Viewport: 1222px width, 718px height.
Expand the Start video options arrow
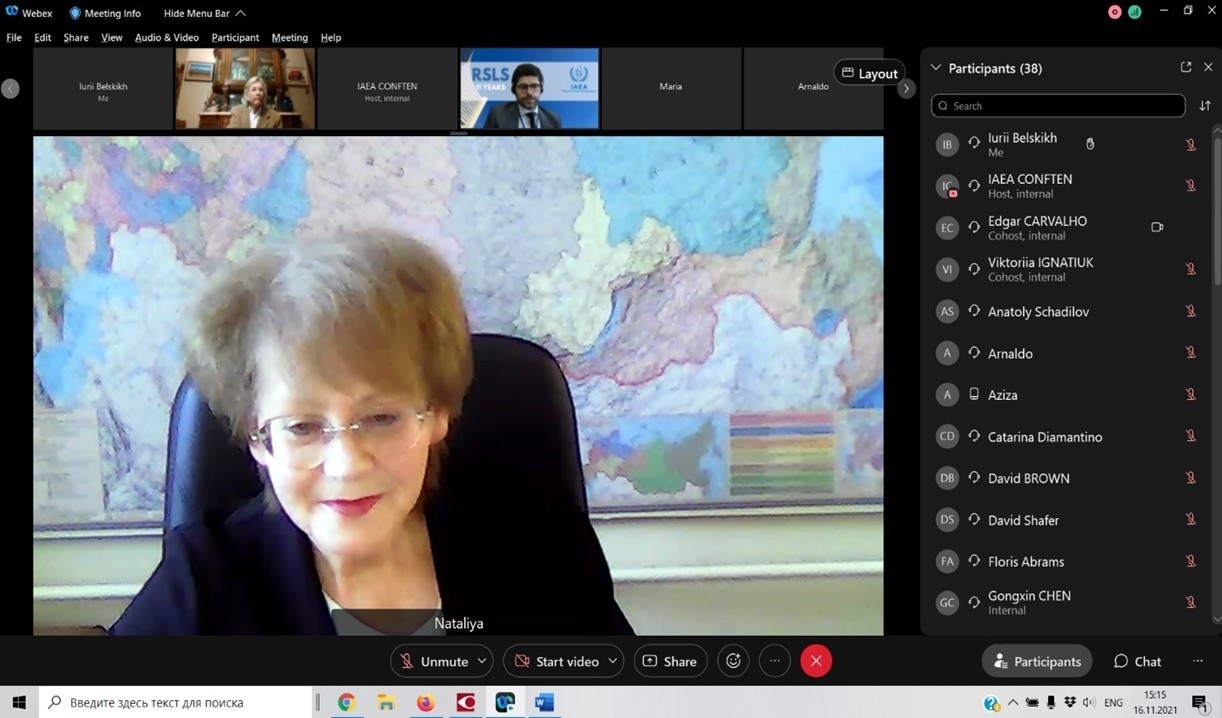click(x=612, y=661)
